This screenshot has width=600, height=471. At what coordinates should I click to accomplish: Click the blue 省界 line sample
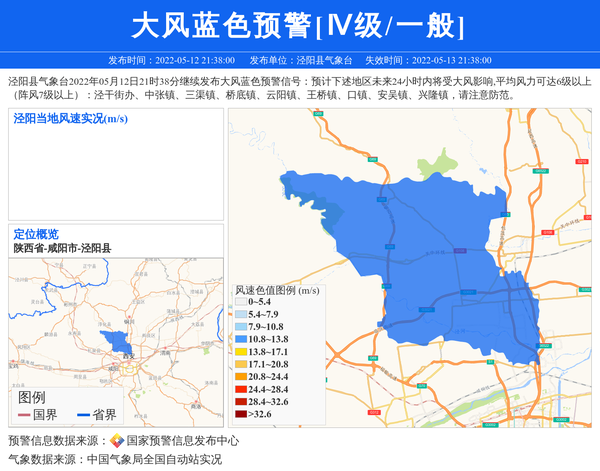[83, 415]
